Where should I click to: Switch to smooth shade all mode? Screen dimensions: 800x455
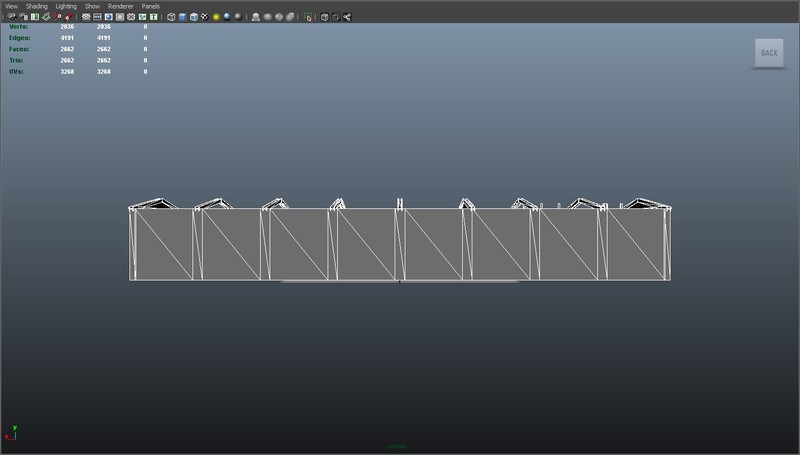[x=182, y=17]
